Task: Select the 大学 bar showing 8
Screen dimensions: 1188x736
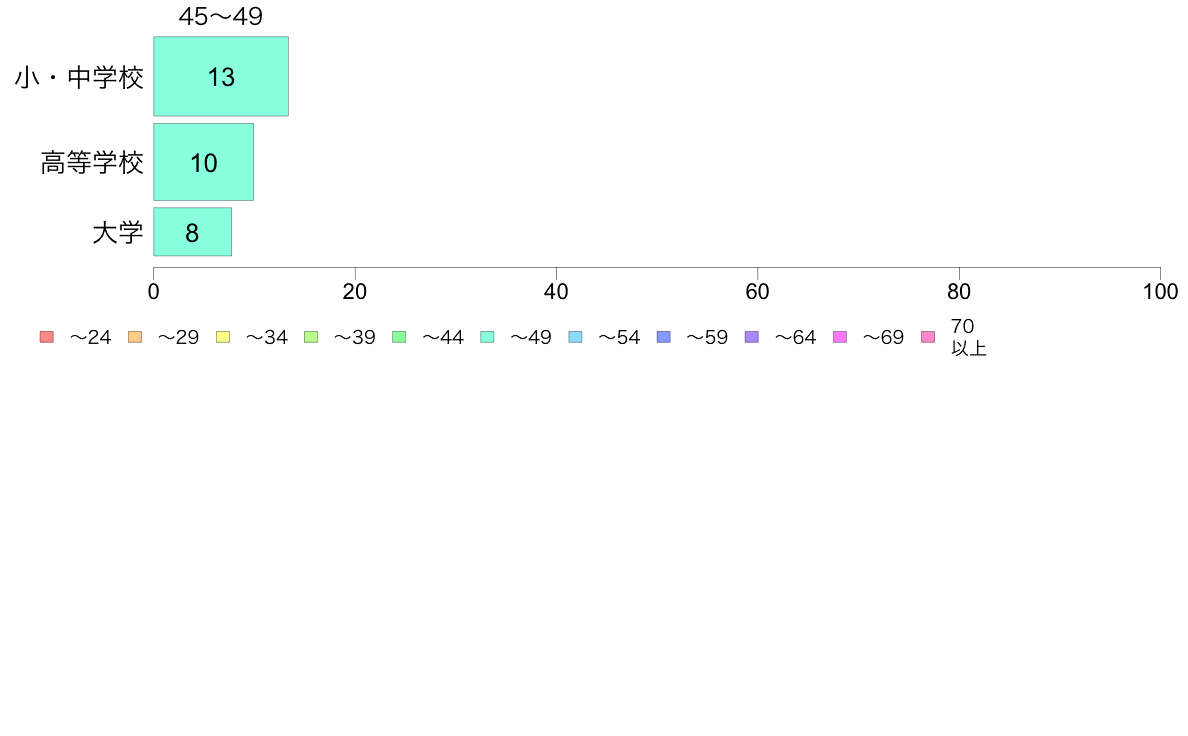Action: tap(192, 232)
